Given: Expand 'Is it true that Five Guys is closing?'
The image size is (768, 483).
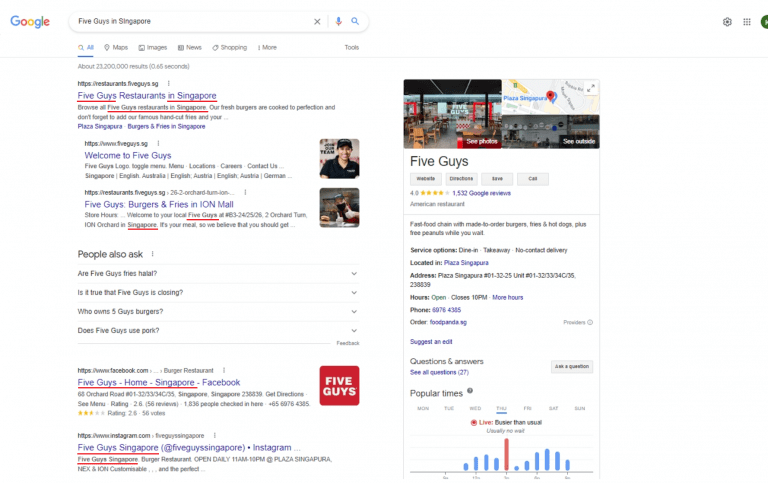Looking at the screenshot, I should click(354, 292).
